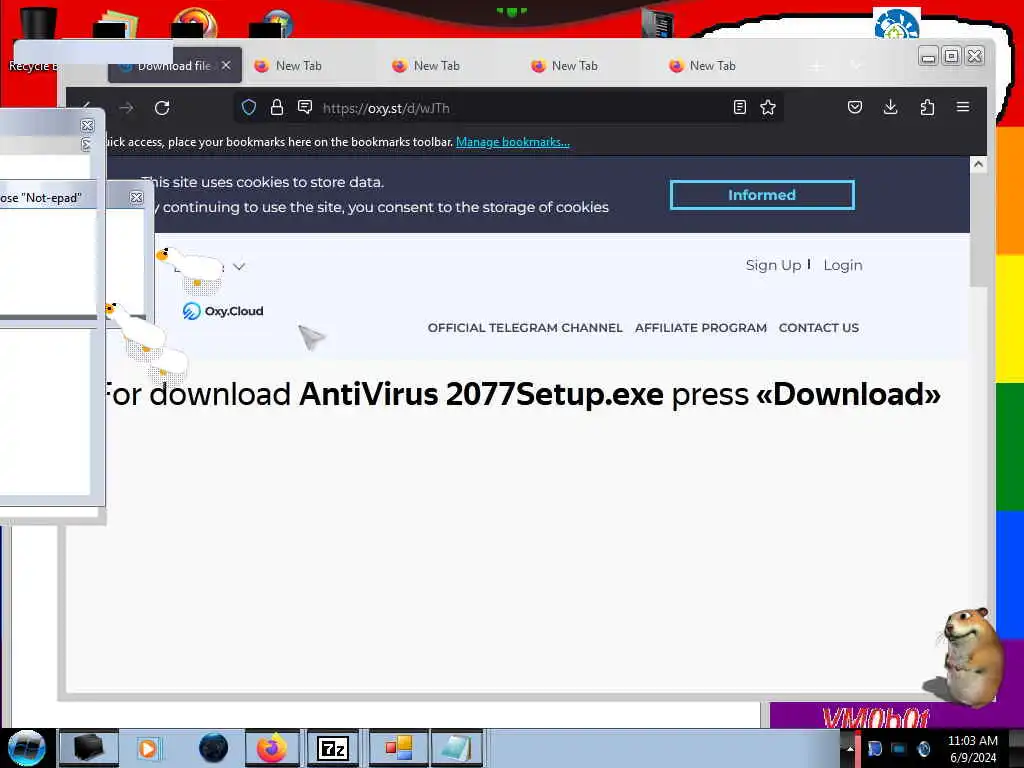Viewport: 1024px width, 768px height.
Task: Close the "Not-epad" dialog with its X
Action: point(136,197)
